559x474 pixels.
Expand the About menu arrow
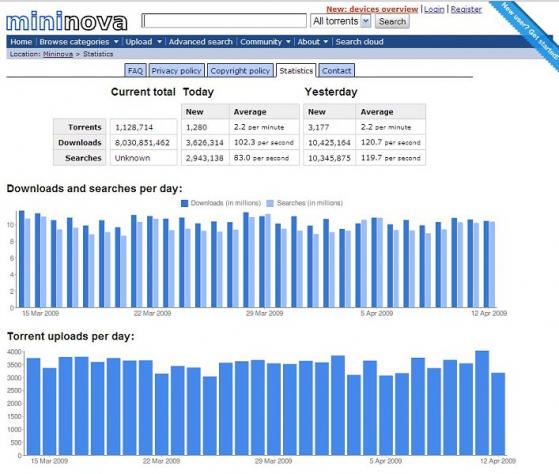[325, 42]
